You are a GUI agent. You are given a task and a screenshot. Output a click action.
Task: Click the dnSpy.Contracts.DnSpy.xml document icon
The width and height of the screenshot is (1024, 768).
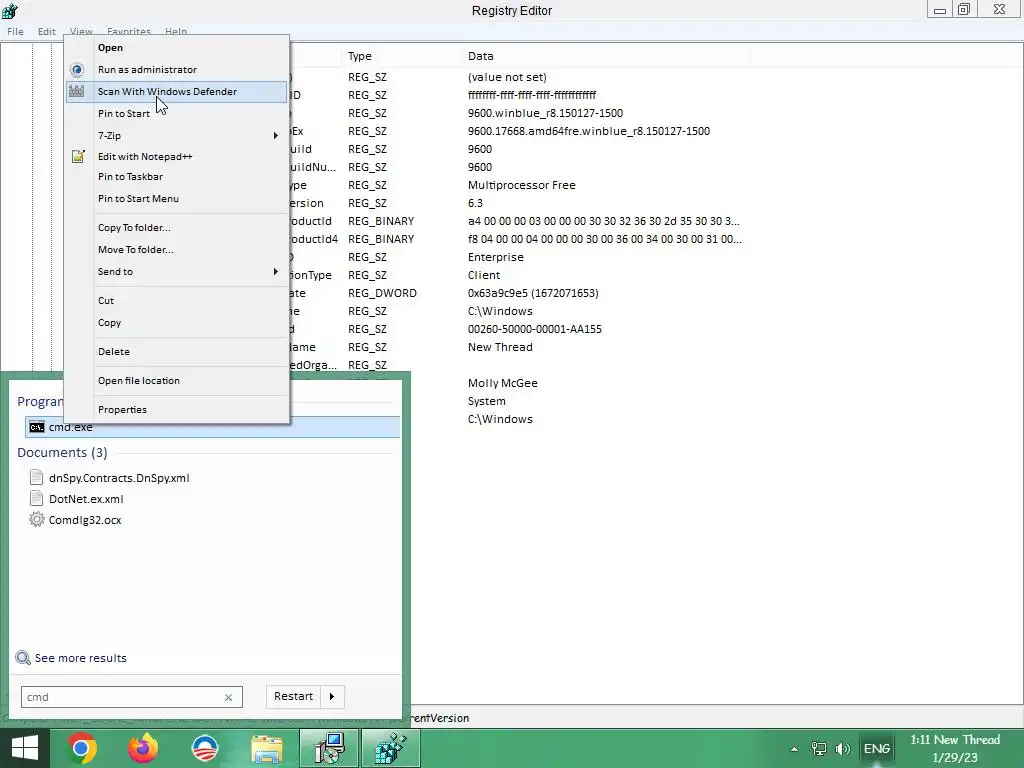[37, 477]
